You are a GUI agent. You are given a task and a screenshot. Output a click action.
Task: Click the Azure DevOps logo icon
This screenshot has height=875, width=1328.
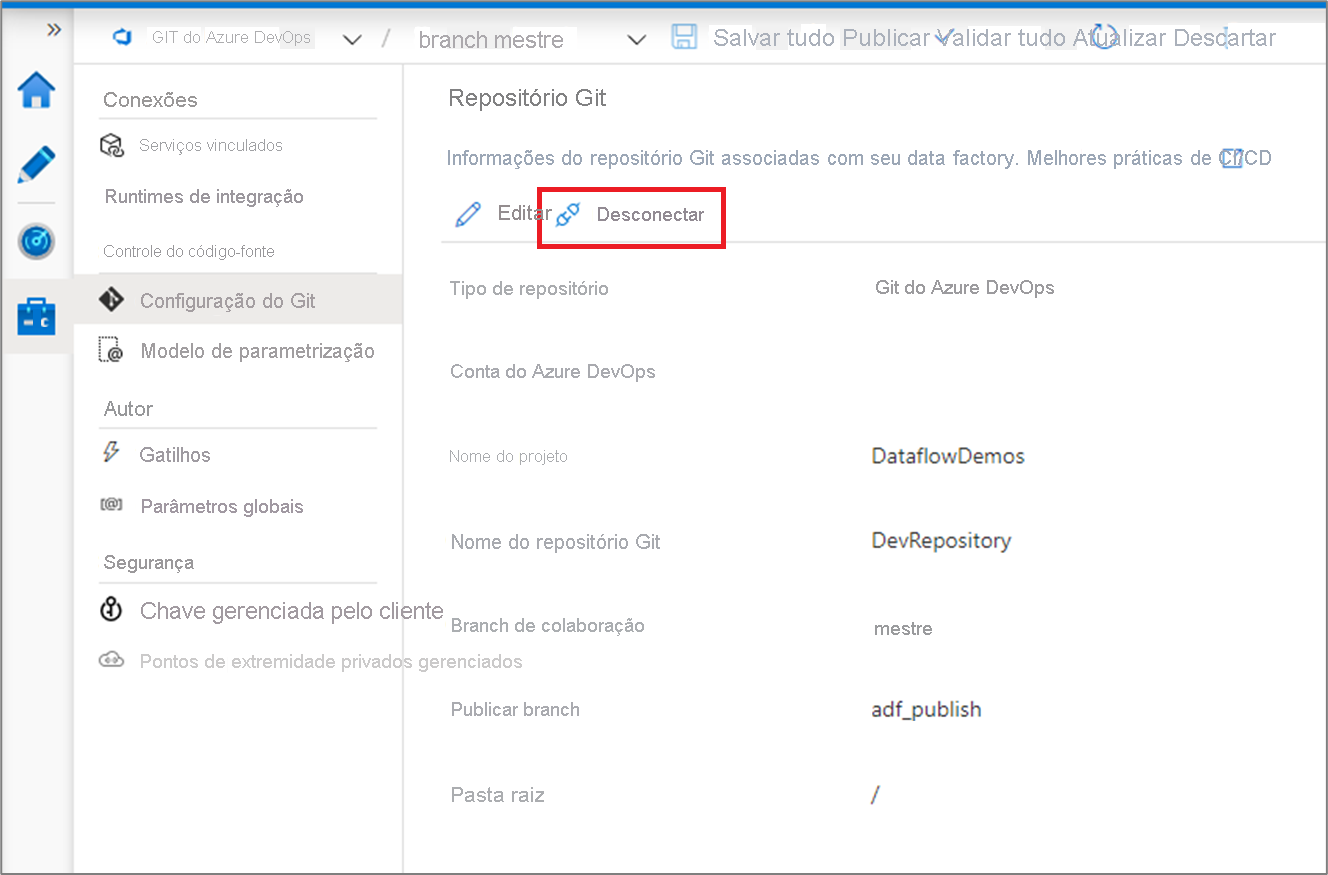click(123, 38)
